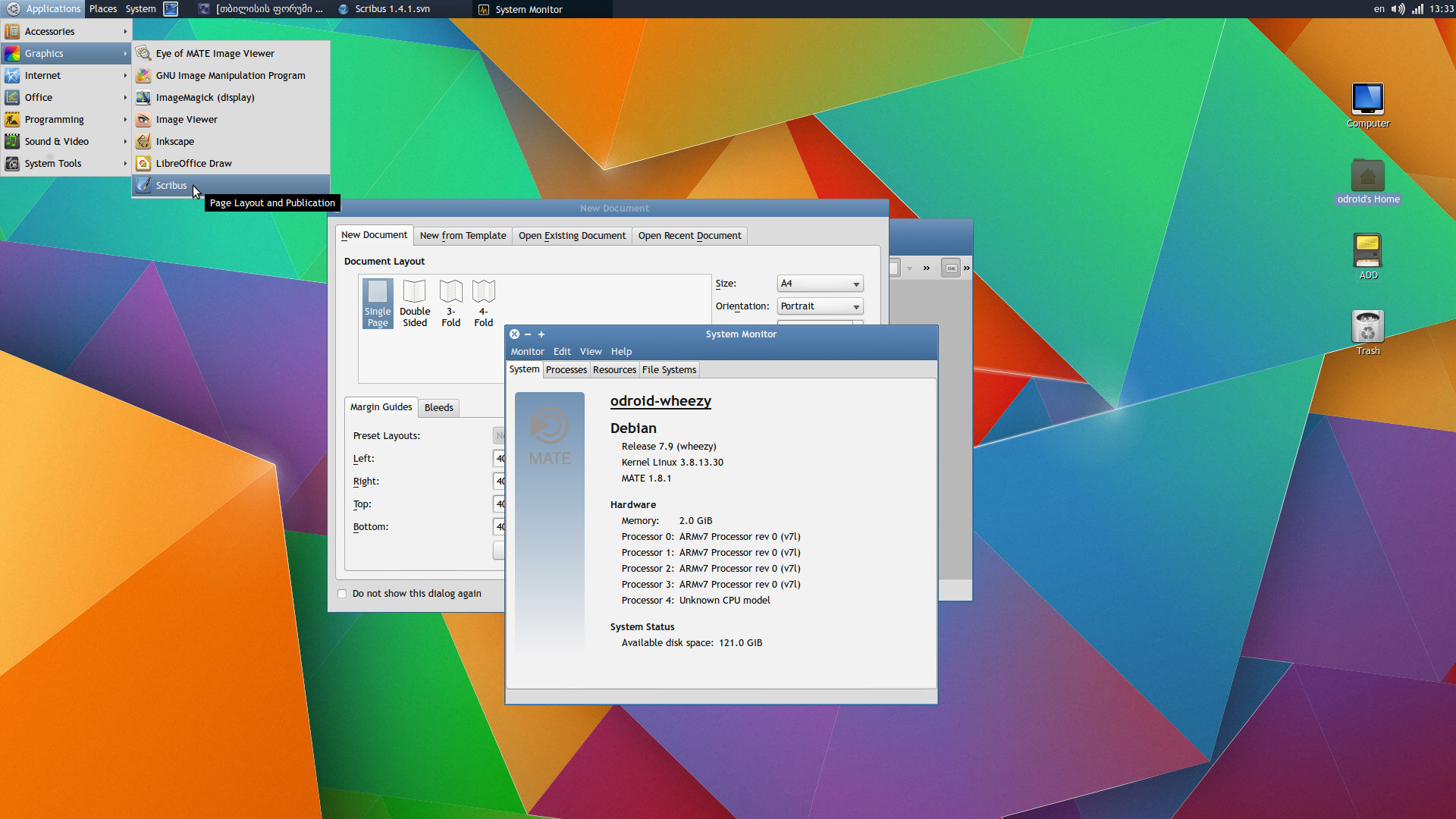
Task: Open the Size dropdown showing A4
Action: point(820,284)
